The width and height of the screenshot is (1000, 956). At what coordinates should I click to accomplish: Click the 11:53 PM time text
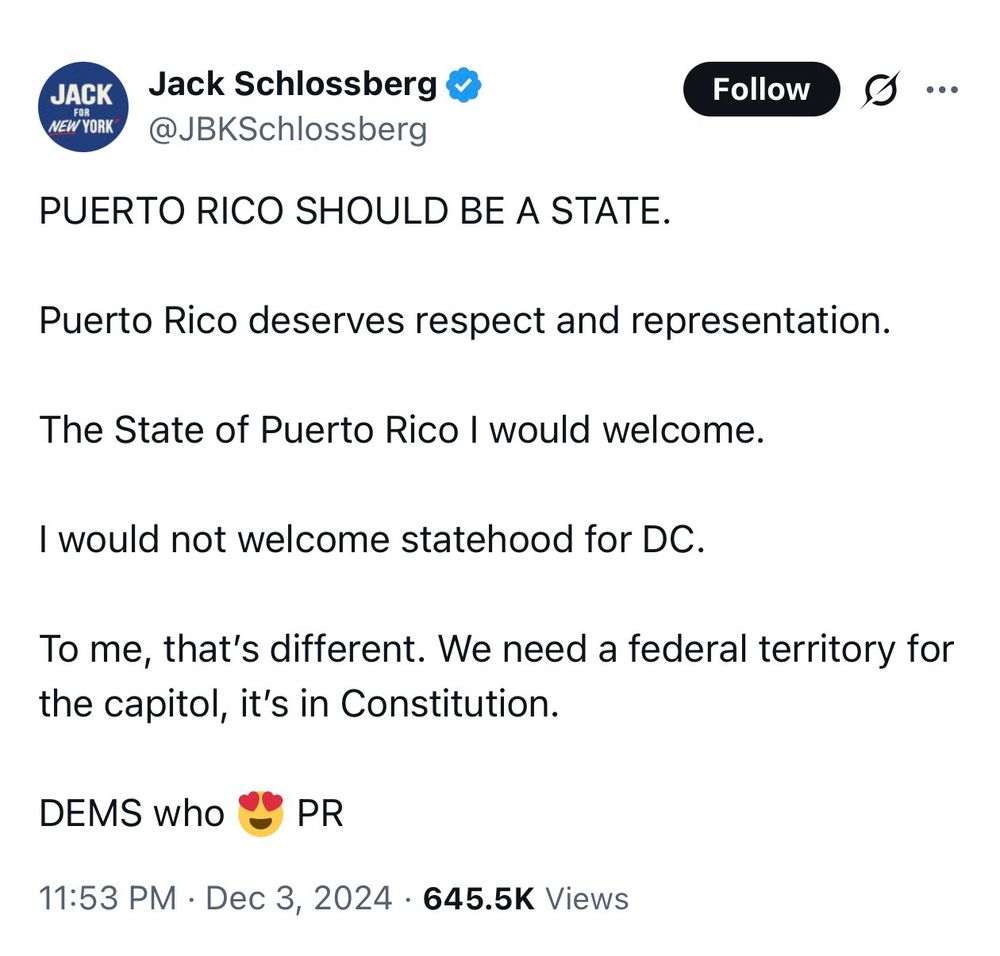[106, 898]
